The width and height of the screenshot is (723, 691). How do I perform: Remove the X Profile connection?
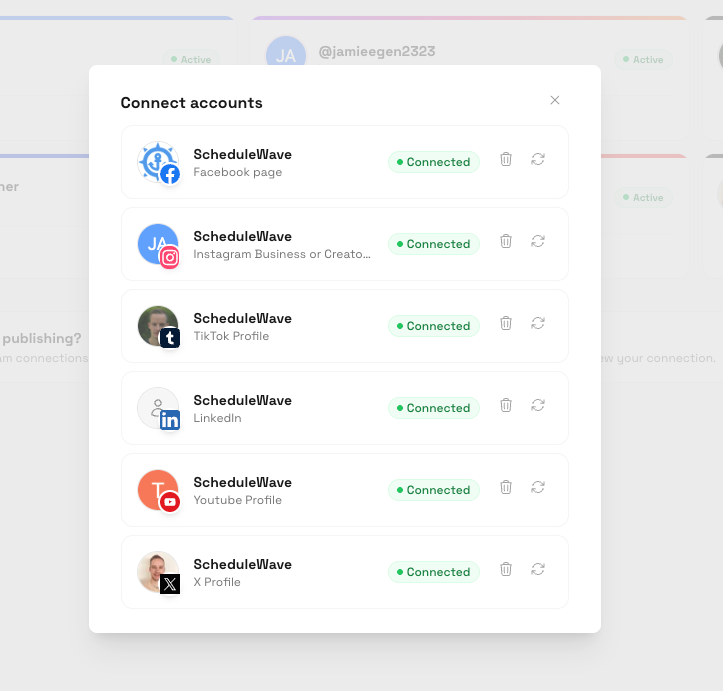(506, 570)
